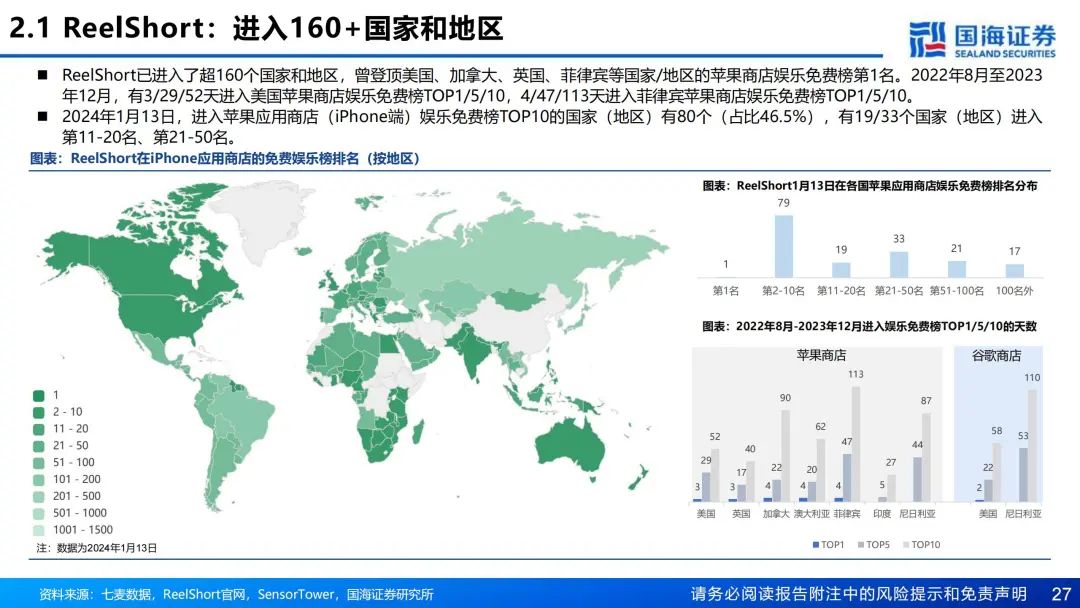Click the "澳大利亚" axis label
The height and width of the screenshot is (608, 1080).
[x=811, y=514]
